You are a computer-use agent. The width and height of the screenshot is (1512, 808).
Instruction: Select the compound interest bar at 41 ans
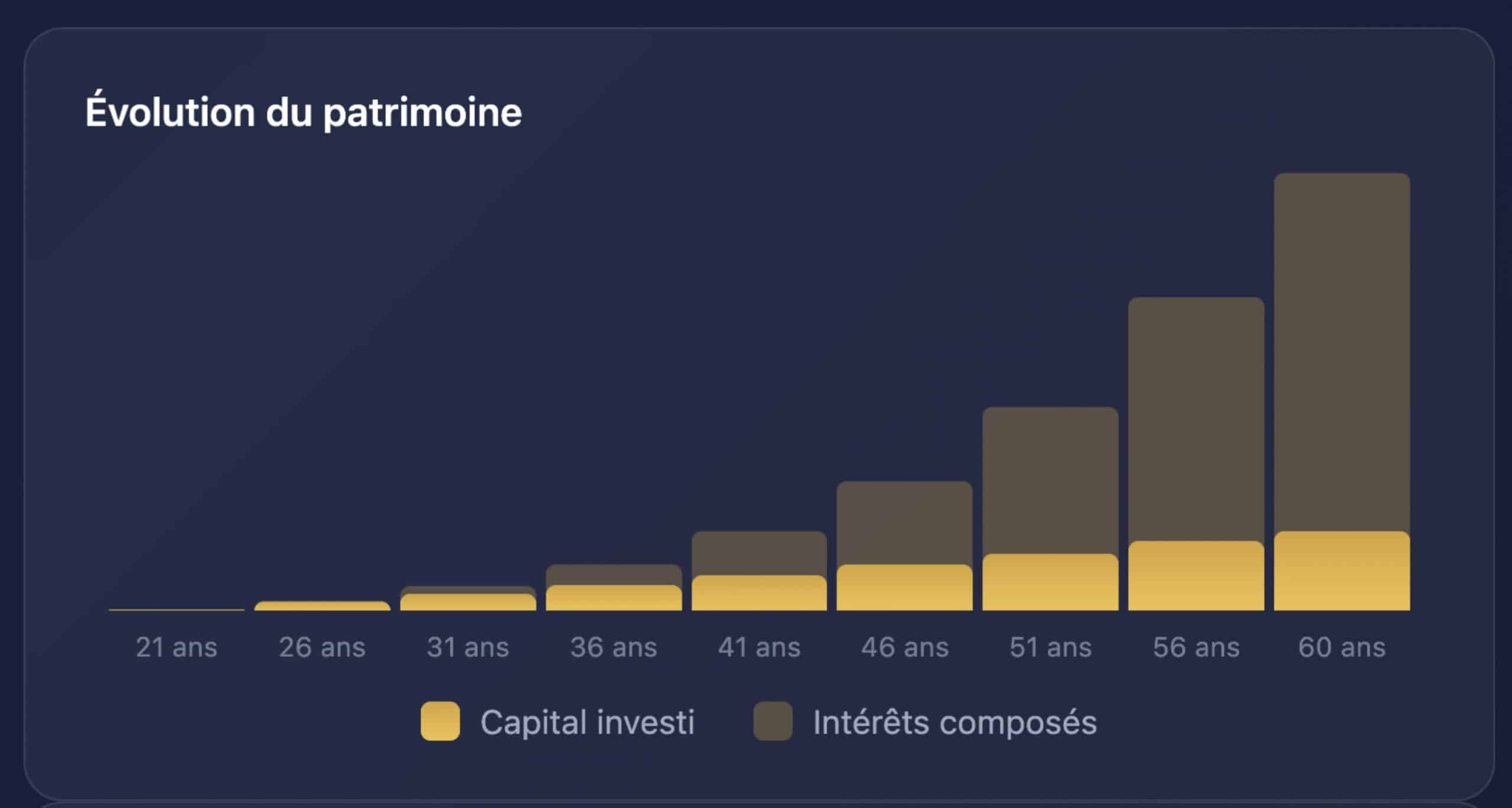click(759, 553)
